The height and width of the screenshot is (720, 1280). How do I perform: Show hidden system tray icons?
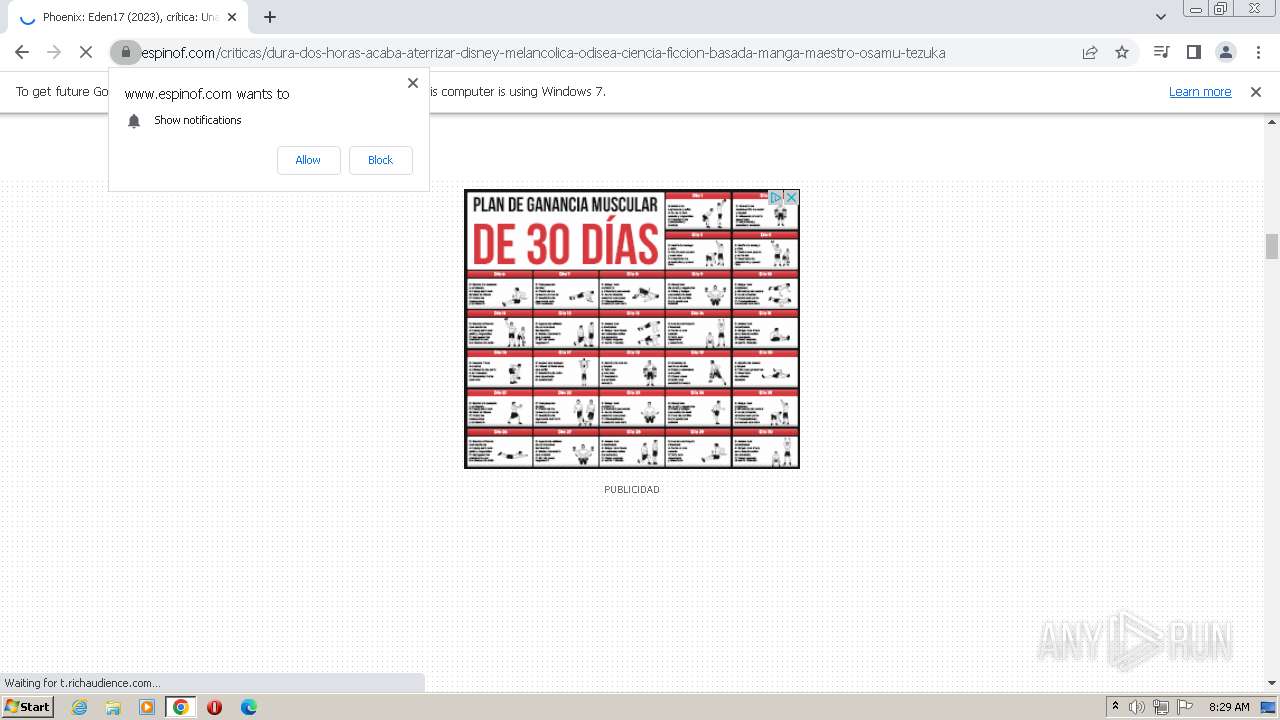[1116, 707]
